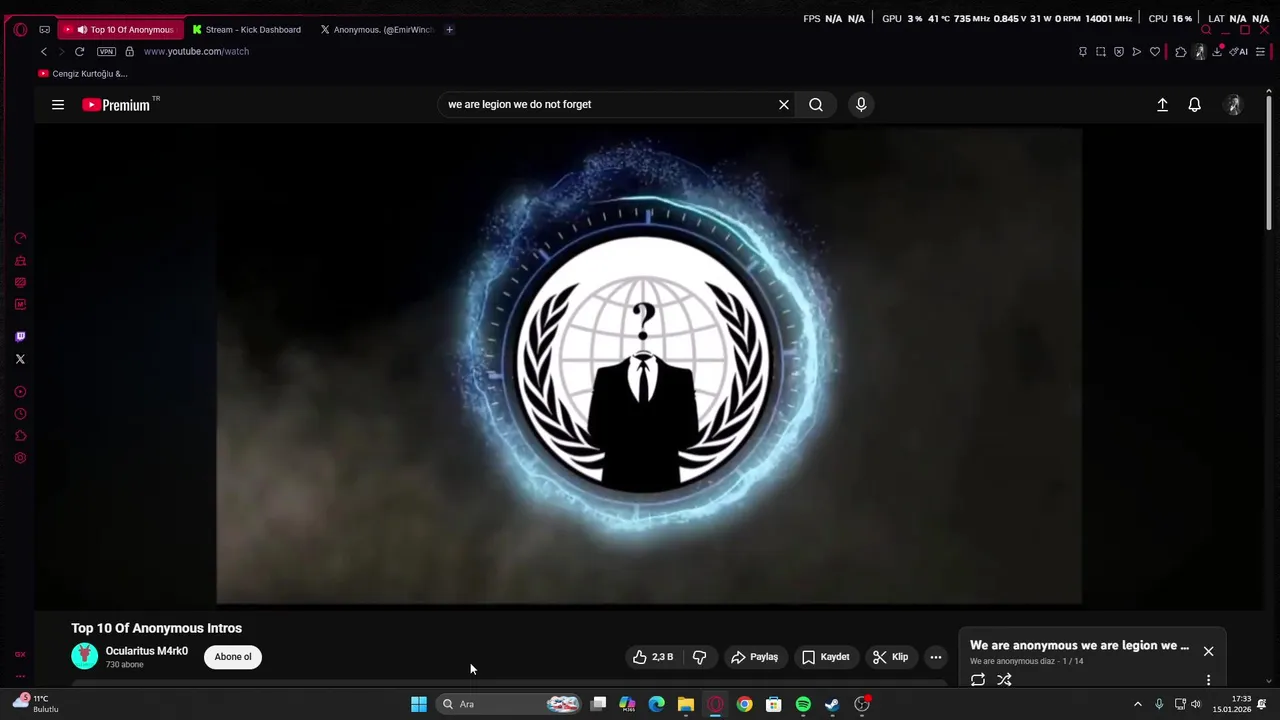This screenshot has height=720, width=1280.
Task: Open a new browser tab
Action: 449,30
